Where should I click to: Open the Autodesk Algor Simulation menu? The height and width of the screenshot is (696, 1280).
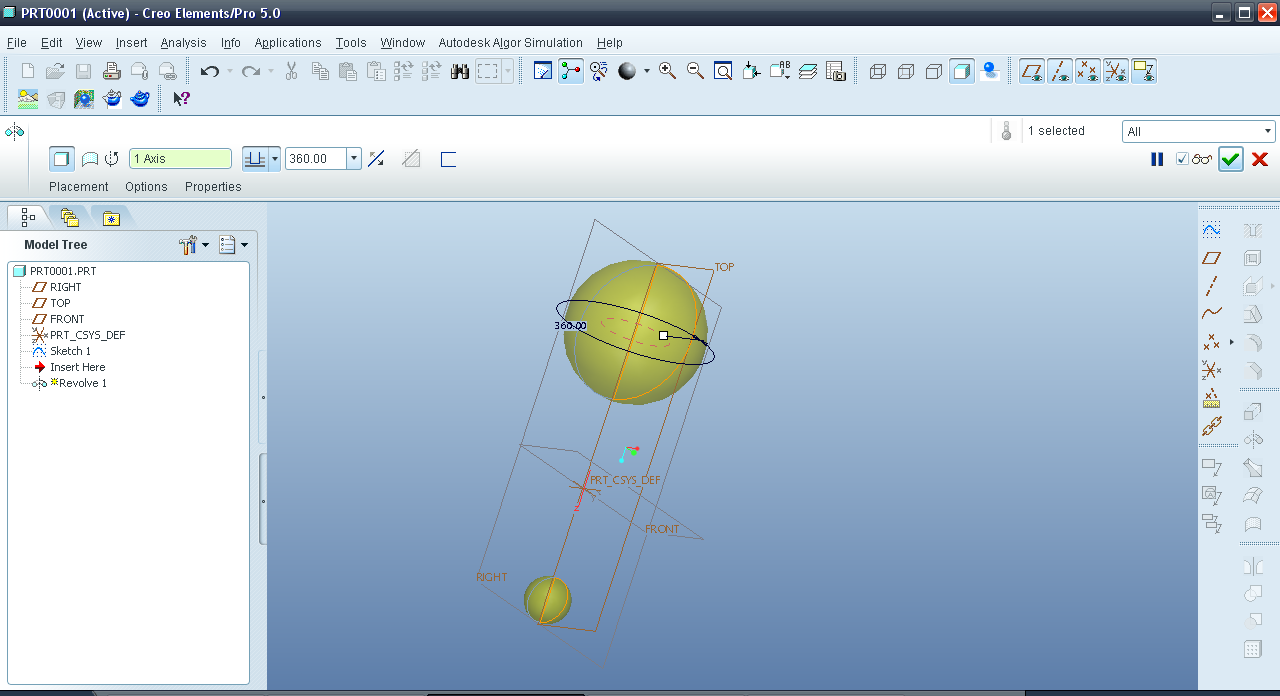click(510, 43)
